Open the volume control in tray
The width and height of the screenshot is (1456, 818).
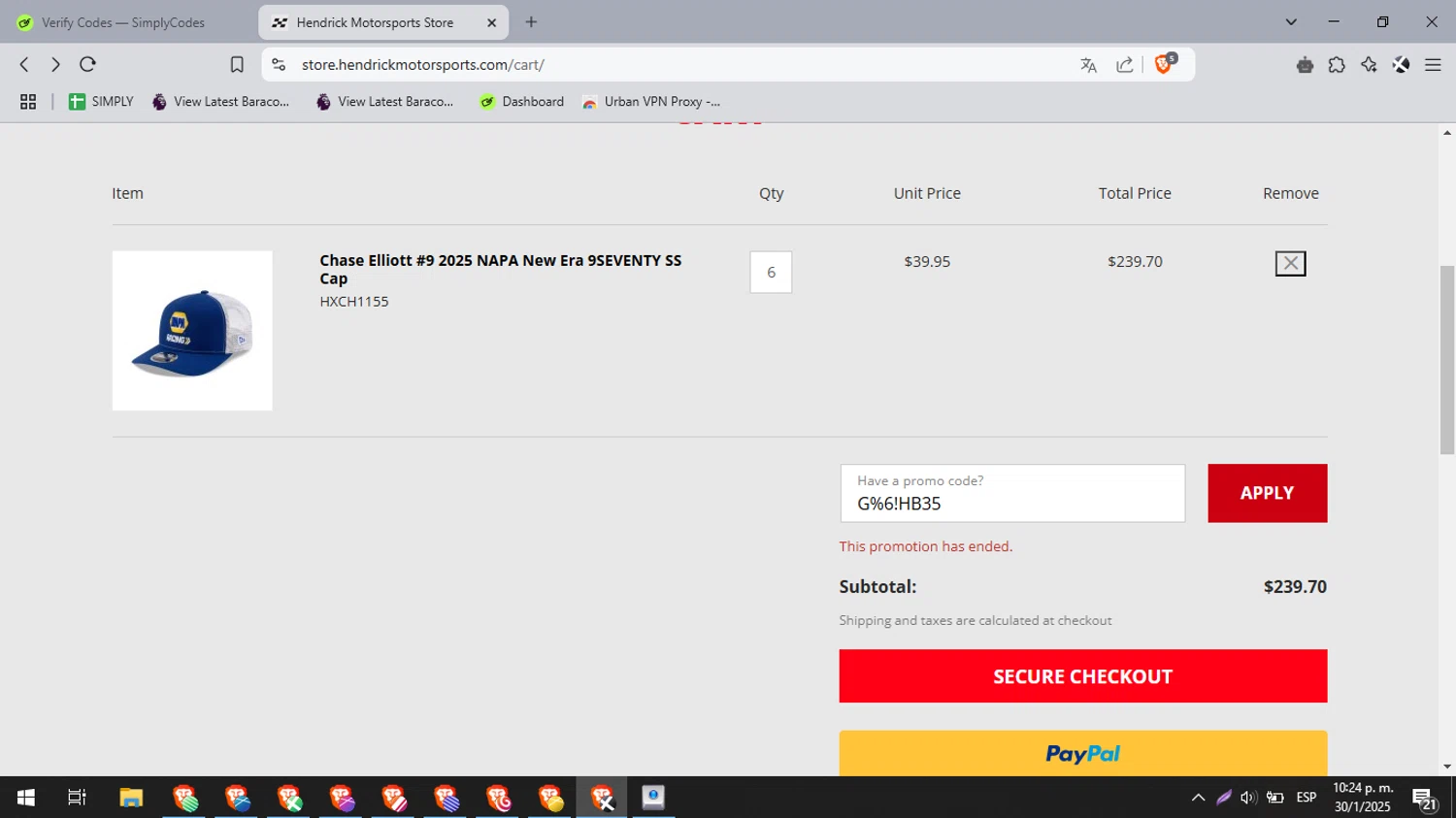1248,798
